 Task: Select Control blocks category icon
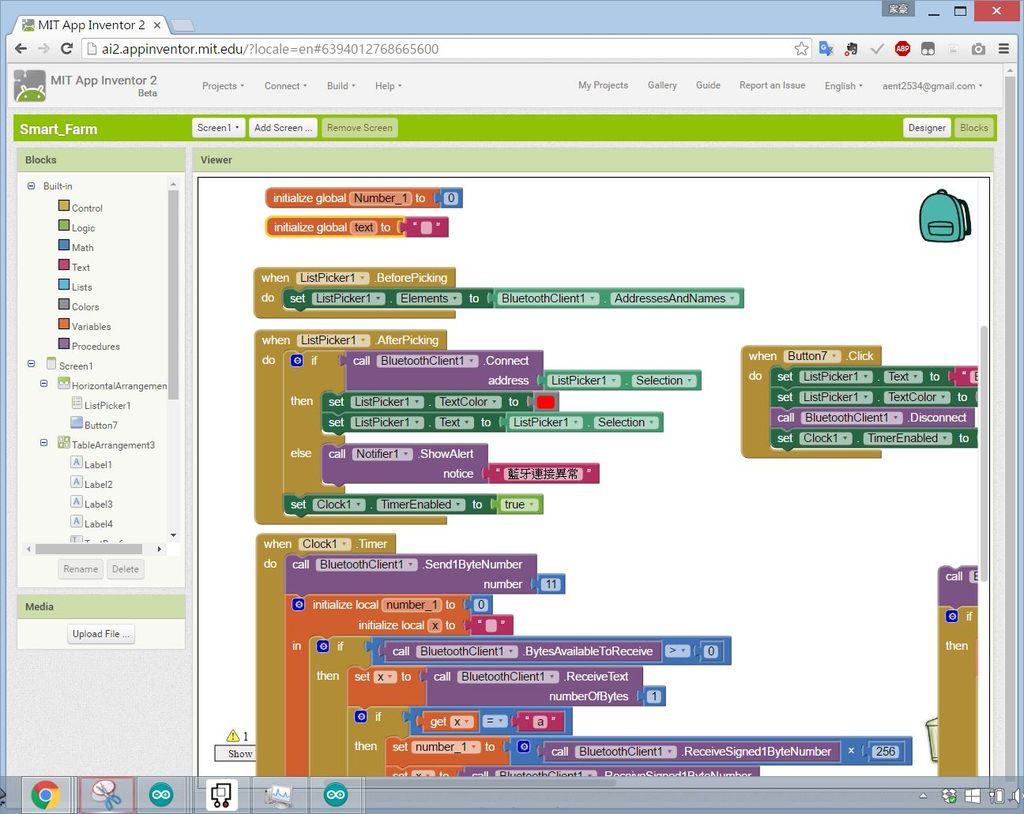click(63, 206)
